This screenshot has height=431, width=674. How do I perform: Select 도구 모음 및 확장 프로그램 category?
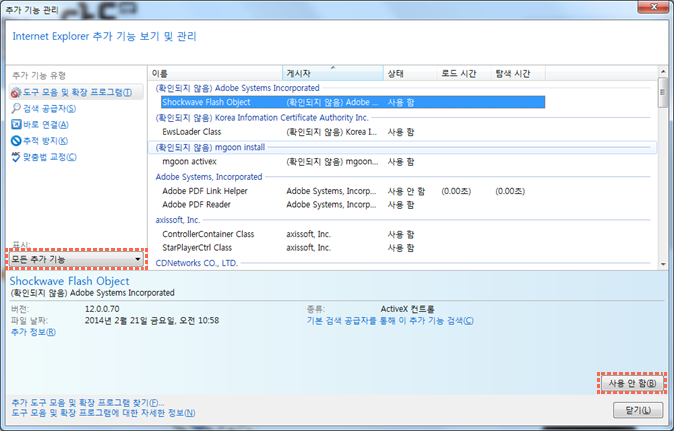tap(76, 92)
